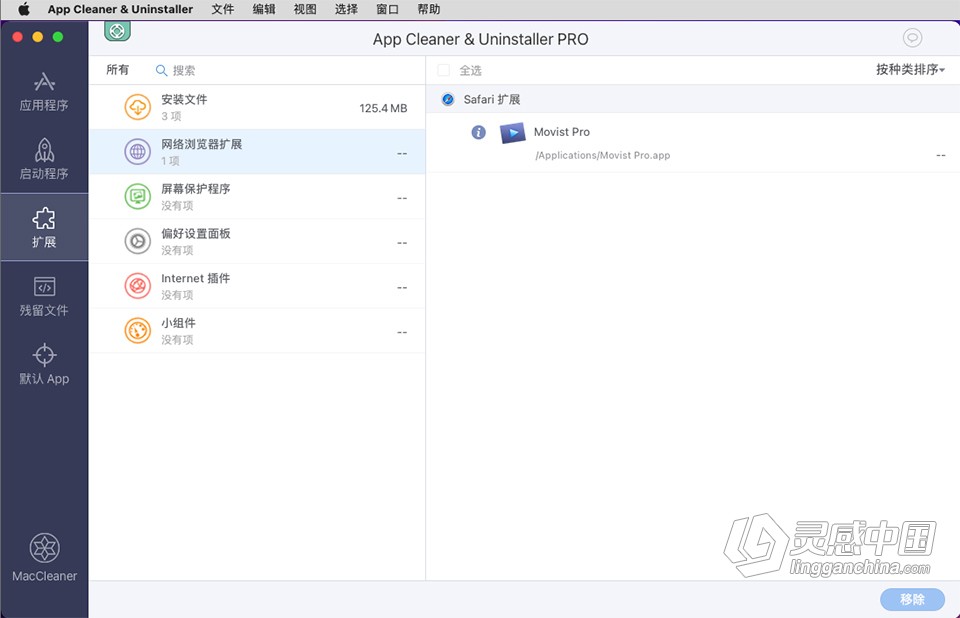
Task: Check 全选 to select all extensions
Action: pos(443,70)
